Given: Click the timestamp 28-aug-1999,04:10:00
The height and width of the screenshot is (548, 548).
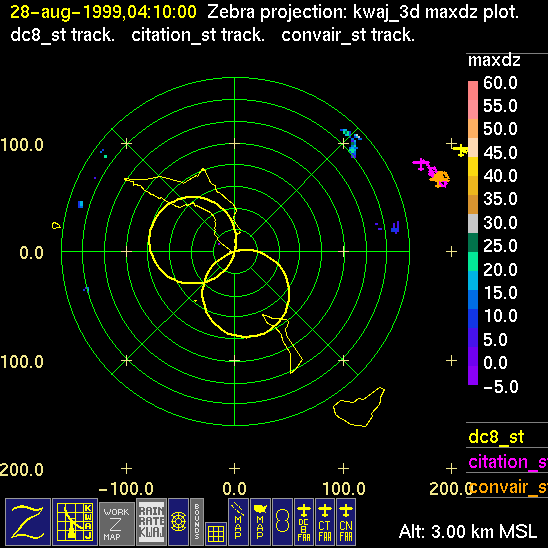Looking at the screenshot, I should coord(103,12).
